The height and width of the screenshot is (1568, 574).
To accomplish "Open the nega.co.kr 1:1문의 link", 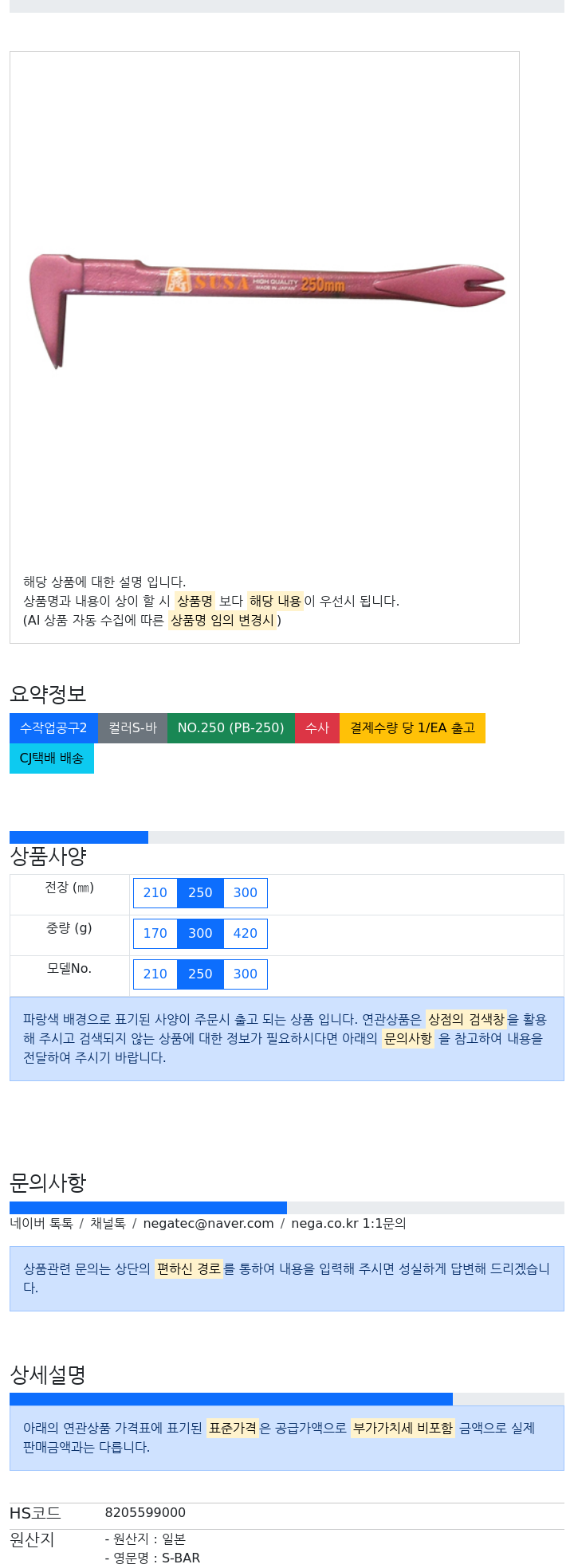I will click(x=348, y=1224).
